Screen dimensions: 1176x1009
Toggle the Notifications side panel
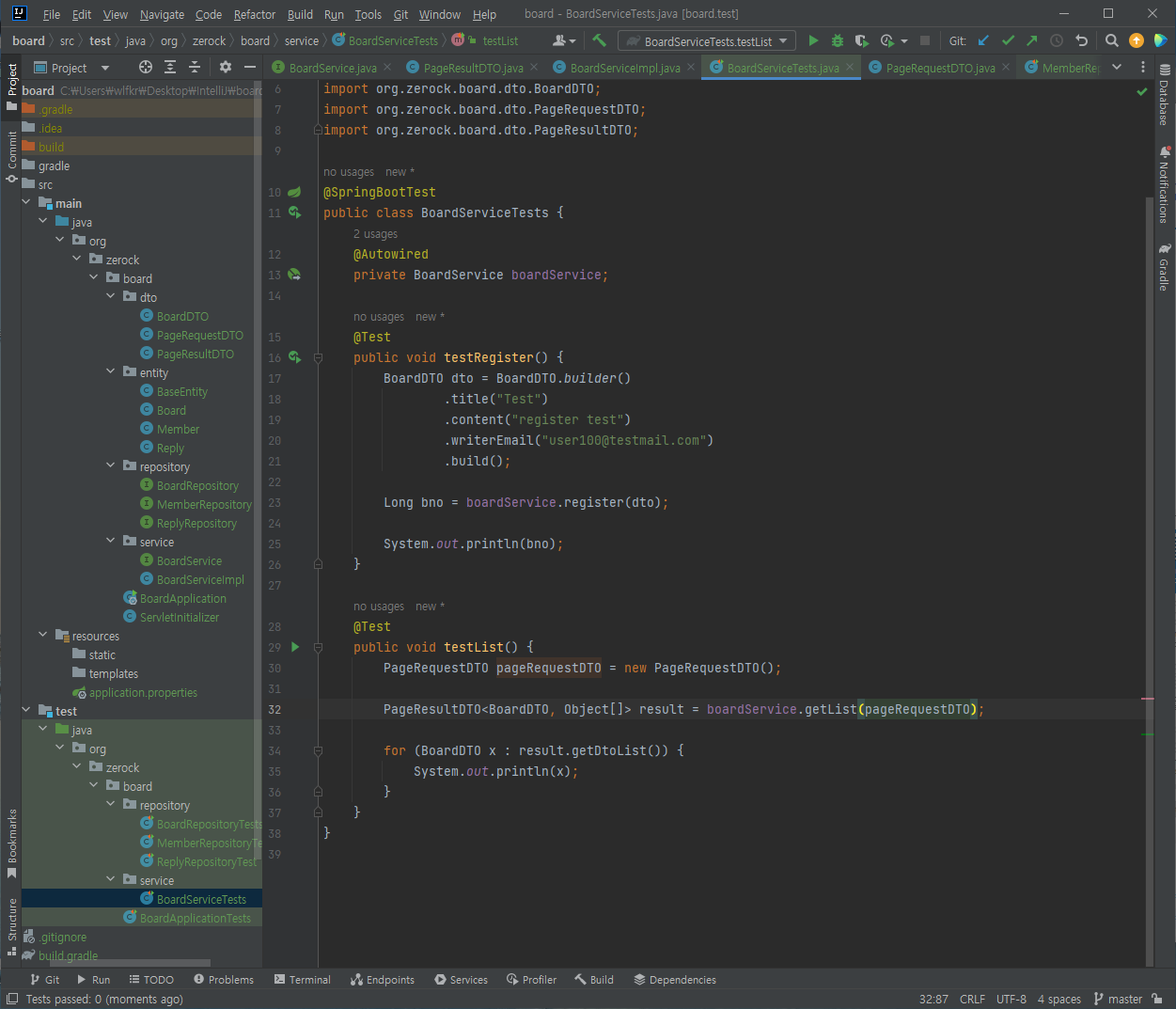pyautogui.click(x=1165, y=184)
